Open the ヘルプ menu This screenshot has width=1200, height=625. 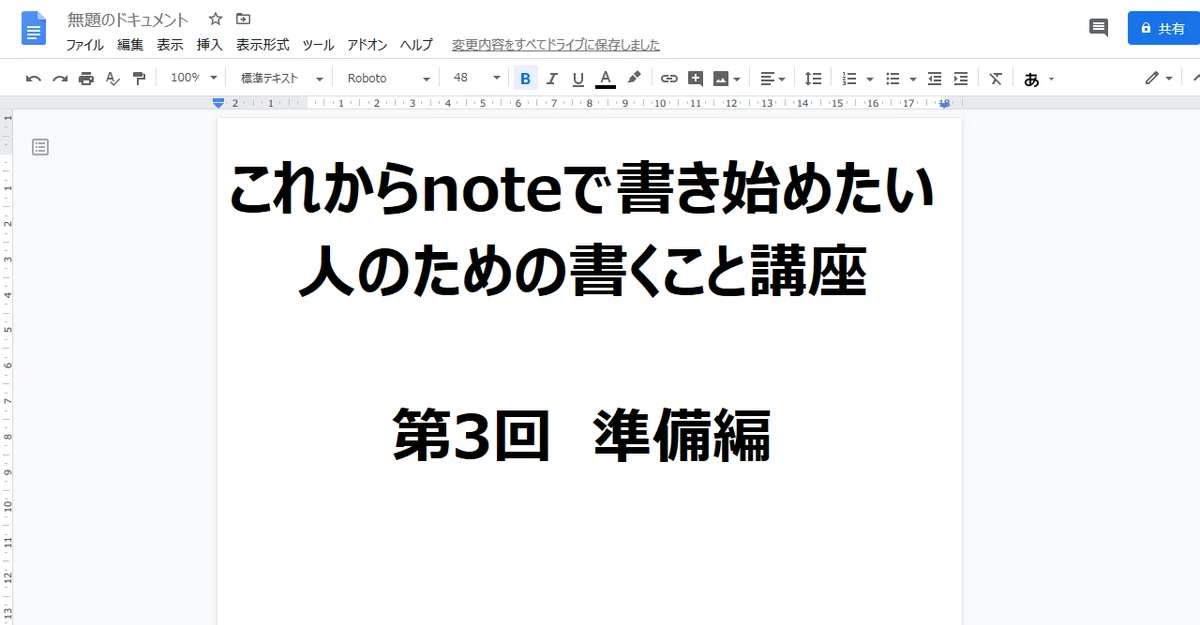point(416,45)
